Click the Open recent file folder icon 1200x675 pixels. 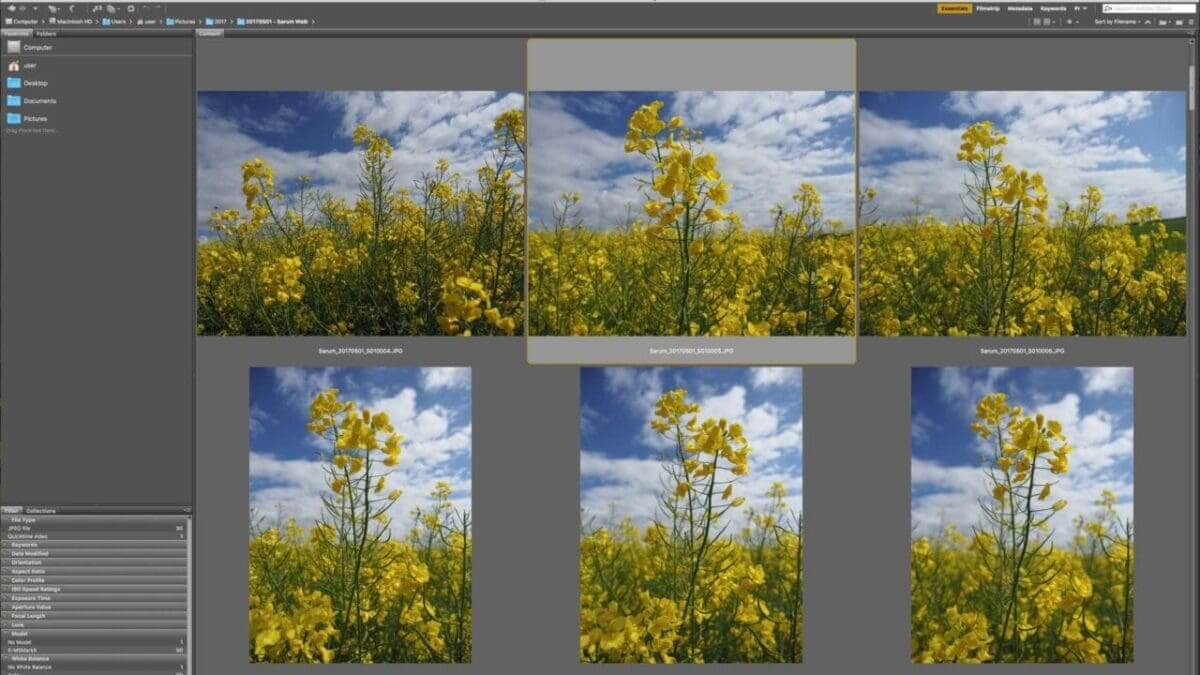click(1163, 22)
